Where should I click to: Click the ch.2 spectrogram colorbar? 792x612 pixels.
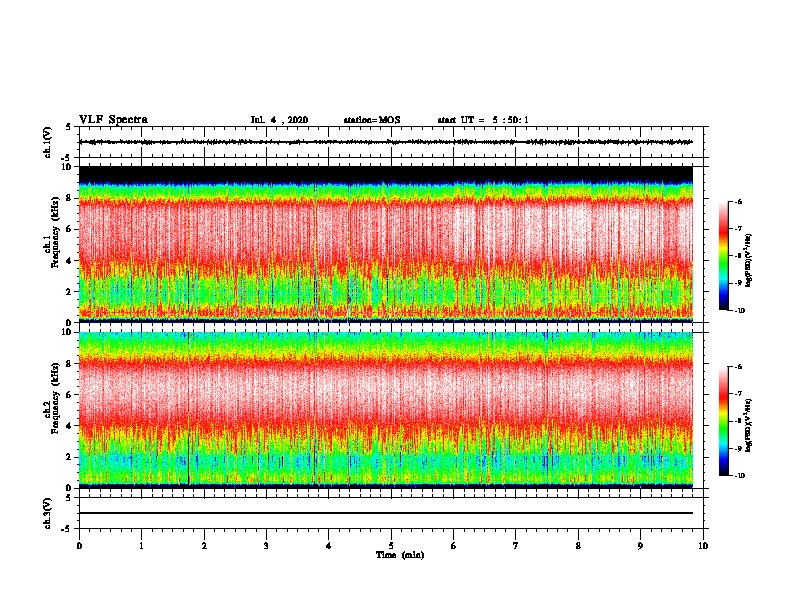pyautogui.click(x=723, y=421)
